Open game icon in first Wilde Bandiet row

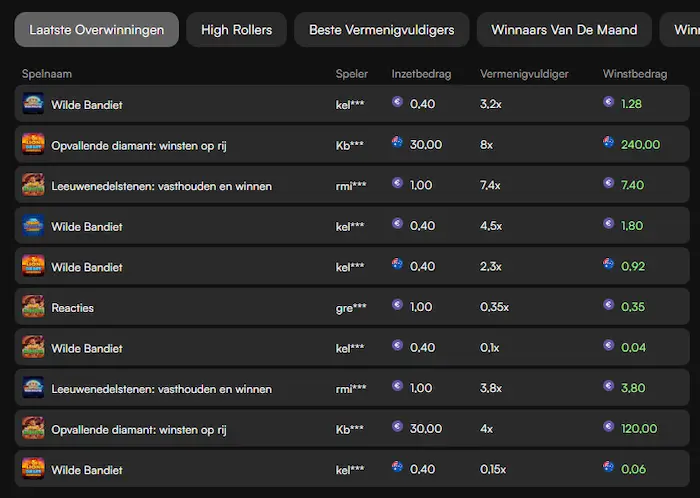33,104
